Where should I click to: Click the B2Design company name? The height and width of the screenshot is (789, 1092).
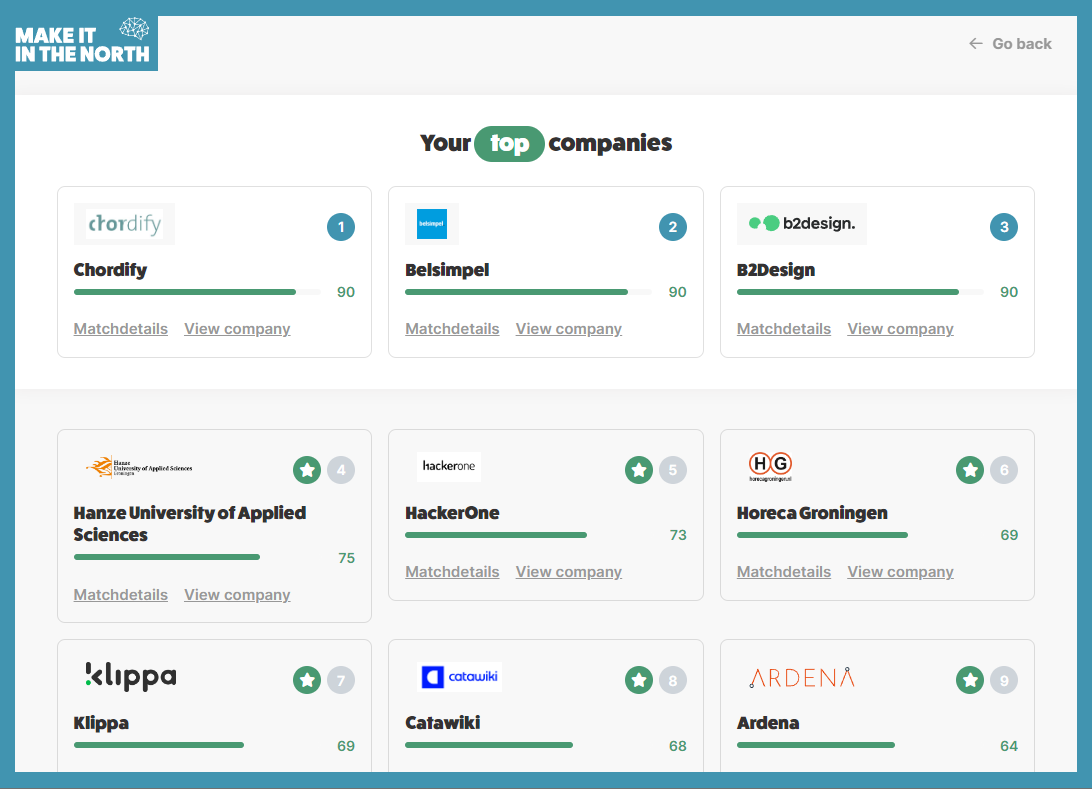point(776,269)
